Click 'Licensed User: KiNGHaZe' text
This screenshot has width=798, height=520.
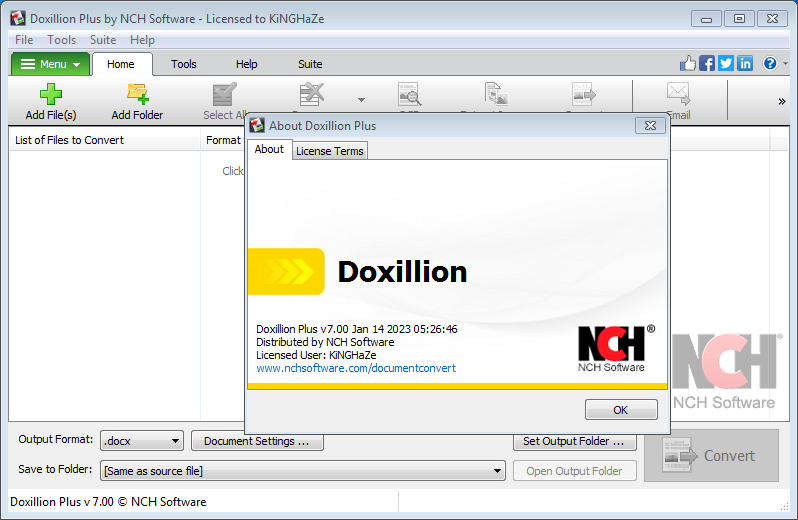tap(316, 355)
